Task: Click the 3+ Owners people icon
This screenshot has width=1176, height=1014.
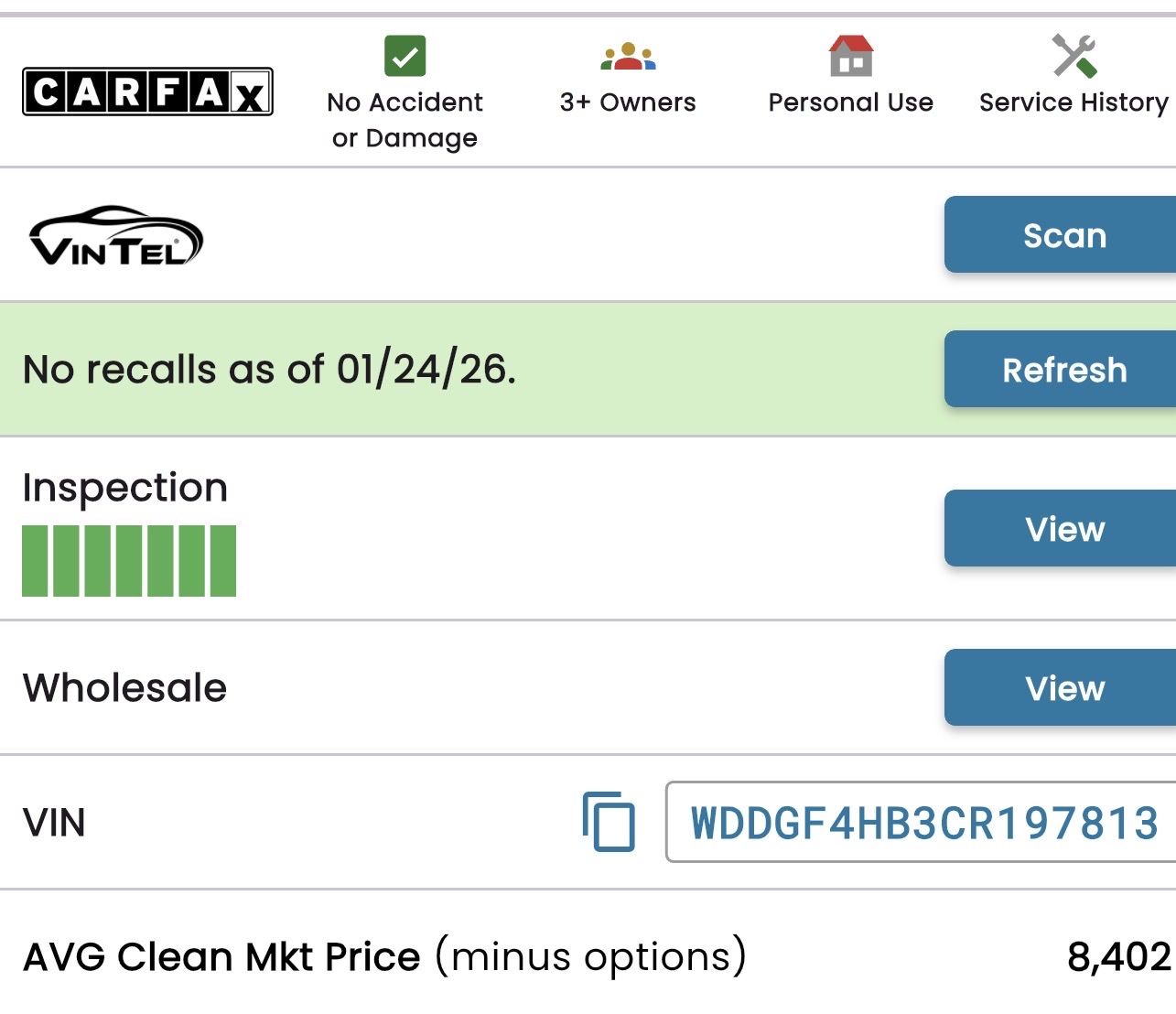Action: point(628,57)
